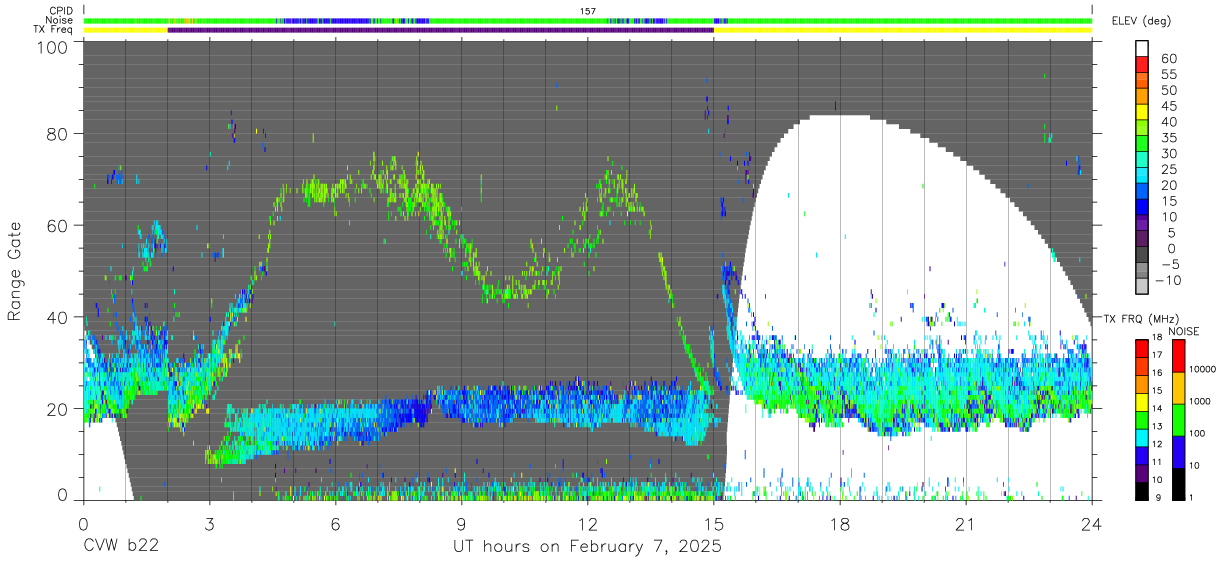The height and width of the screenshot is (567, 1228).
Task: Click the 18 hour tick on the time axis
Action: pos(840,524)
